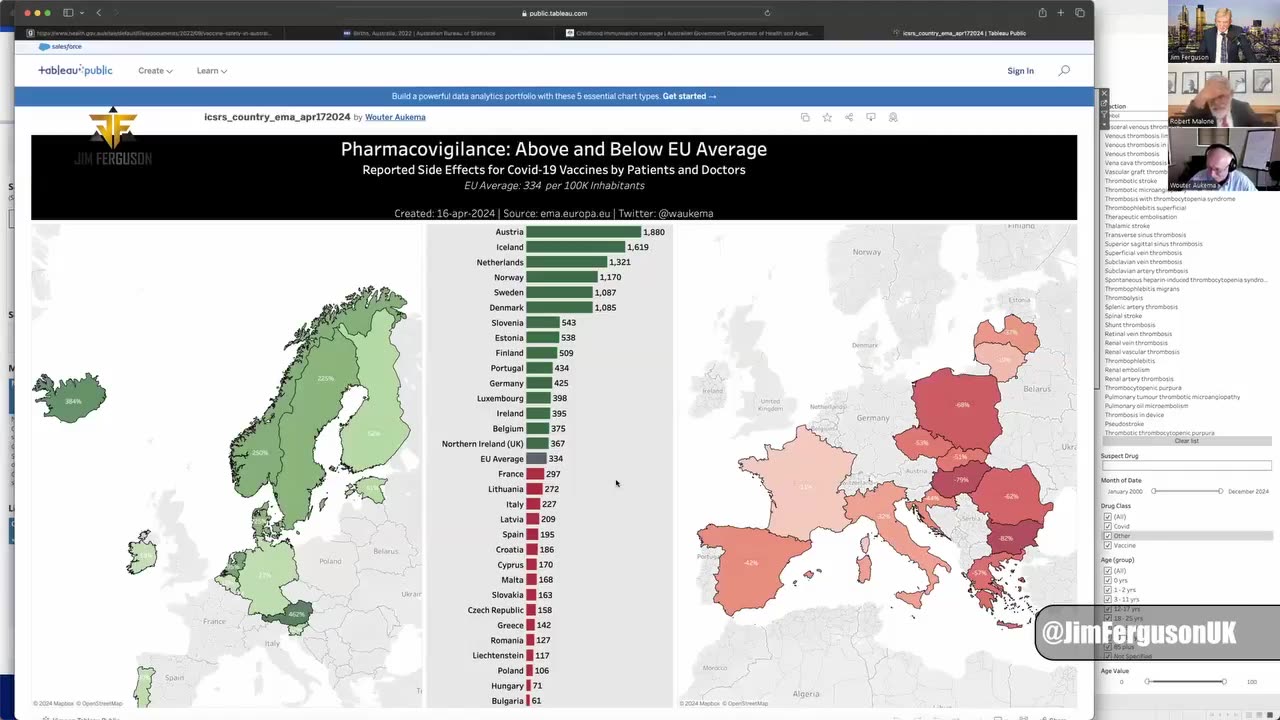Viewport: 1280px width, 720px height.
Task: Select the Netherlands bar valued 1,321
Action: pos(566,262)
